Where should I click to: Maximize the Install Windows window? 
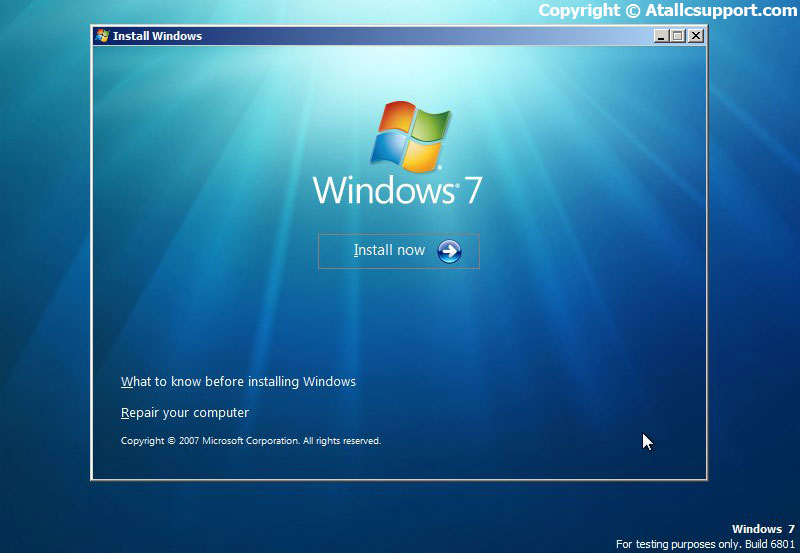(x=678, y=36)
